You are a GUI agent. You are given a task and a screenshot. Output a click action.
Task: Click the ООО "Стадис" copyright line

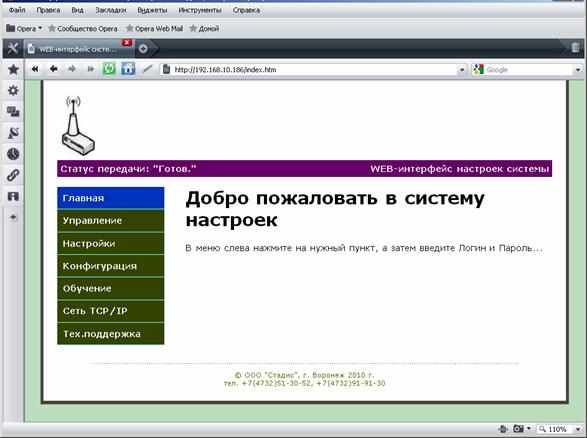304,375
